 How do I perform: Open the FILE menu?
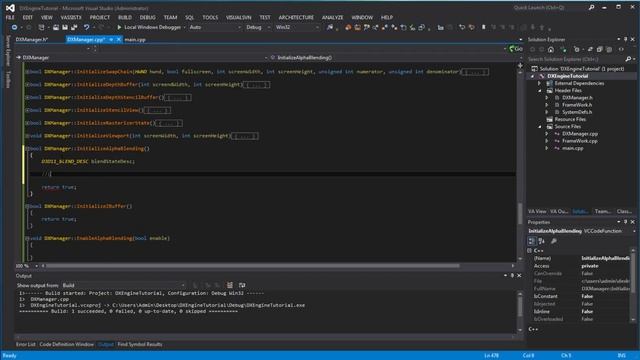[x=10, y=18]
